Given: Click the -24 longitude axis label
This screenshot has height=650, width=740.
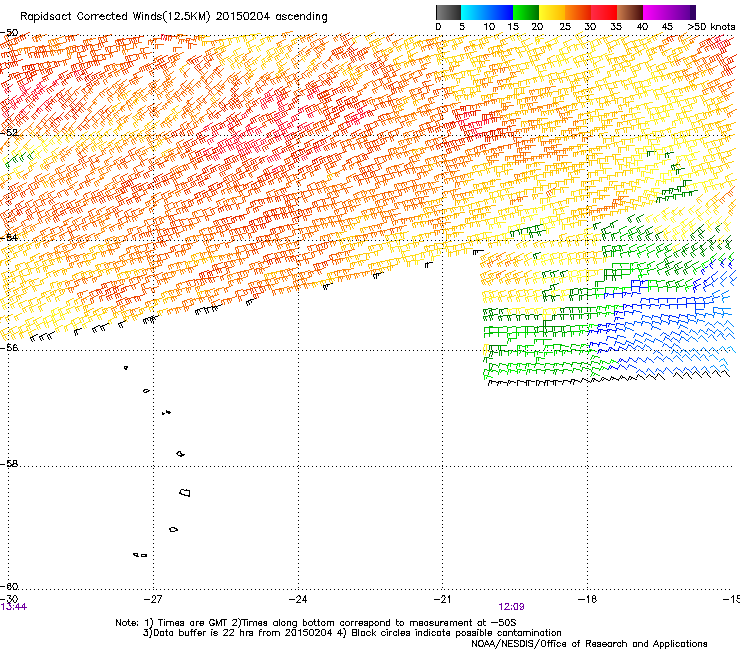Looking at the screenshot, I should pyautogui.click(x=298, y=599).
